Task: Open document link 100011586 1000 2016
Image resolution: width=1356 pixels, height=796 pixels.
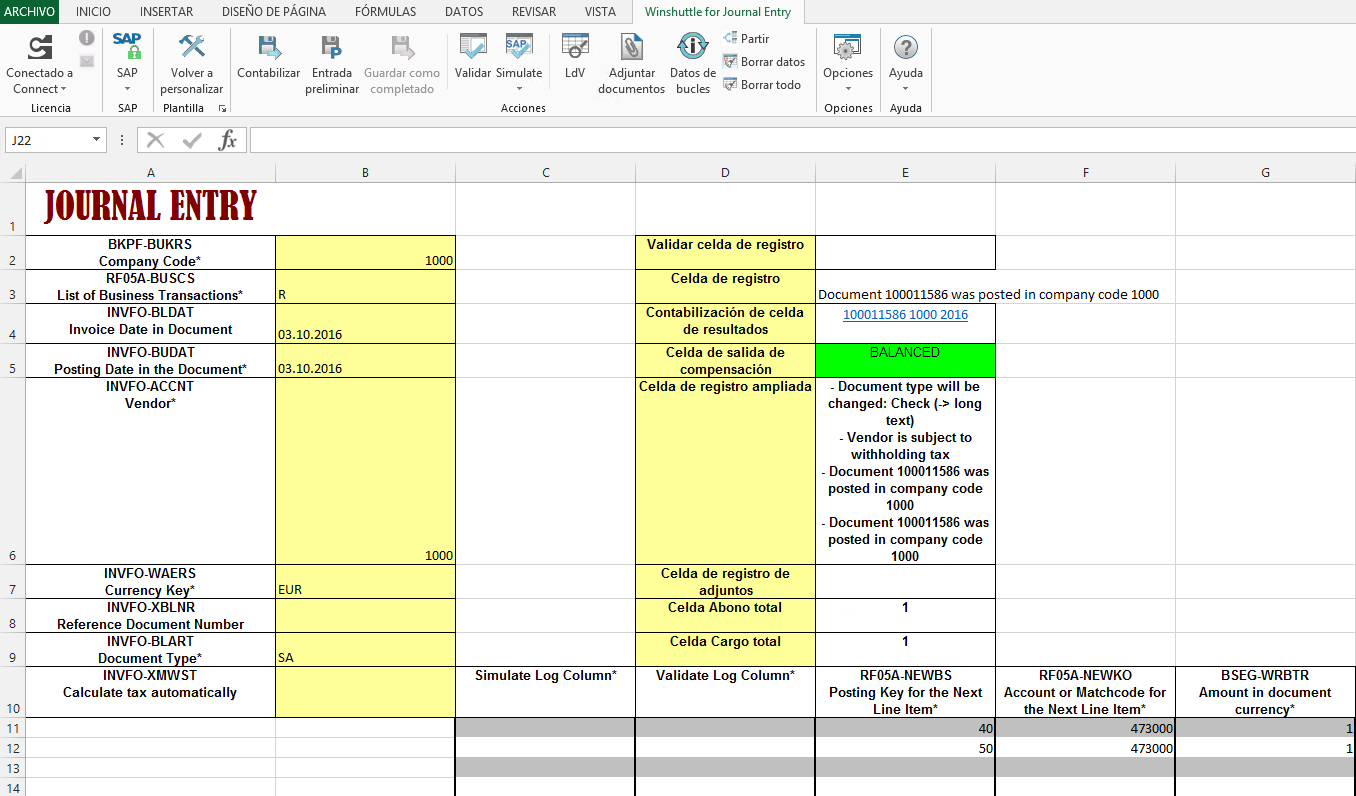Action: [x=905, y=314]
